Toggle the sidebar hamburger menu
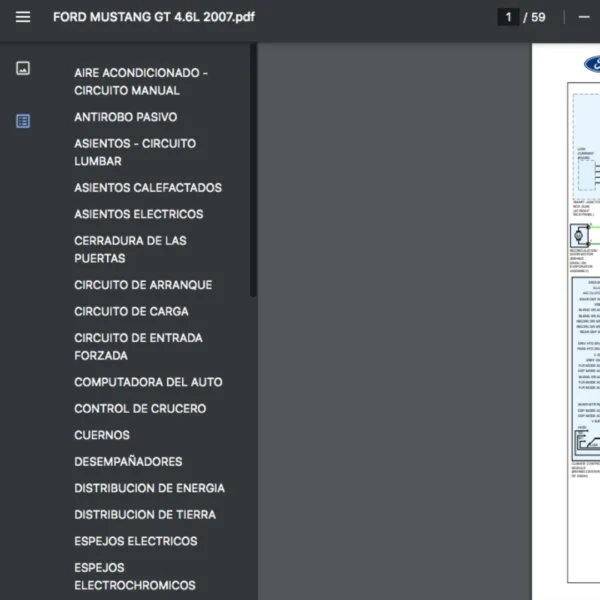This screenshot has height=600, width=600. tap(23, 17)
